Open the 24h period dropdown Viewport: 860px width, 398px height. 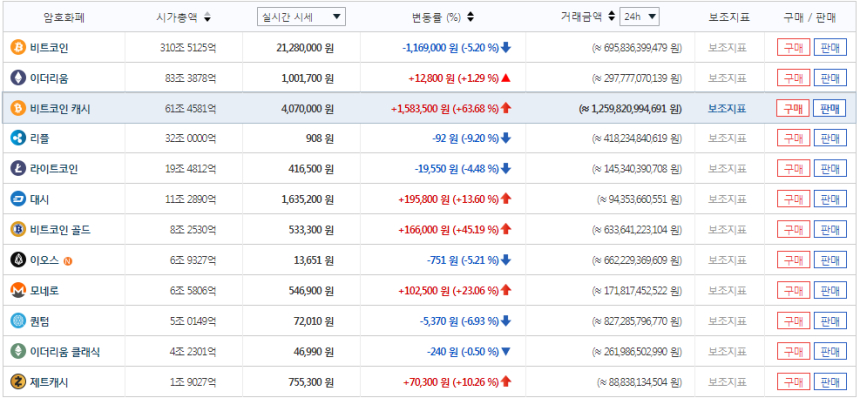tap(640, 16)
